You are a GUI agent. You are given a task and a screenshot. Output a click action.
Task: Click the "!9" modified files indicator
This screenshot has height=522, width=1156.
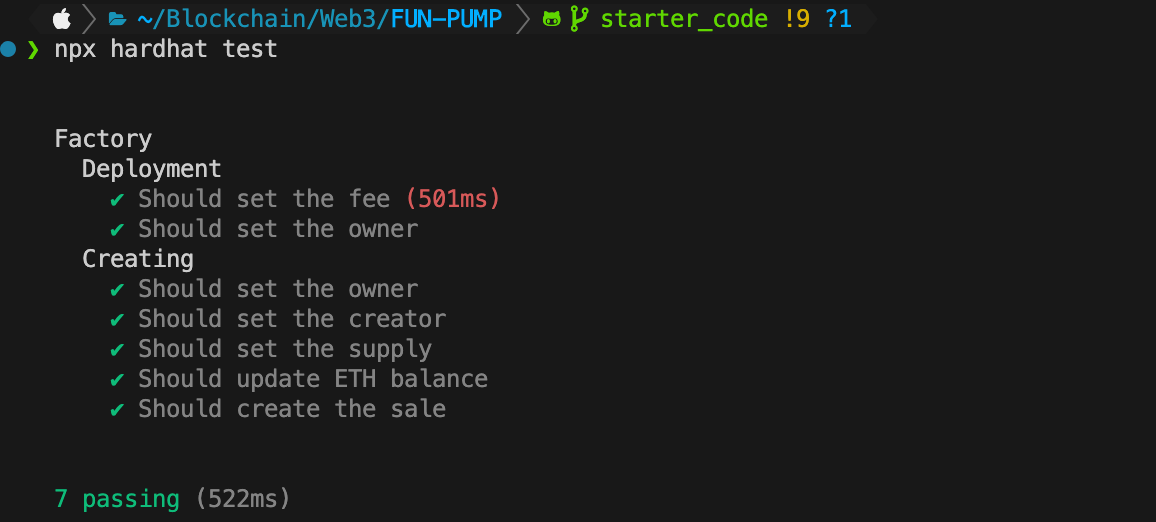796,19
